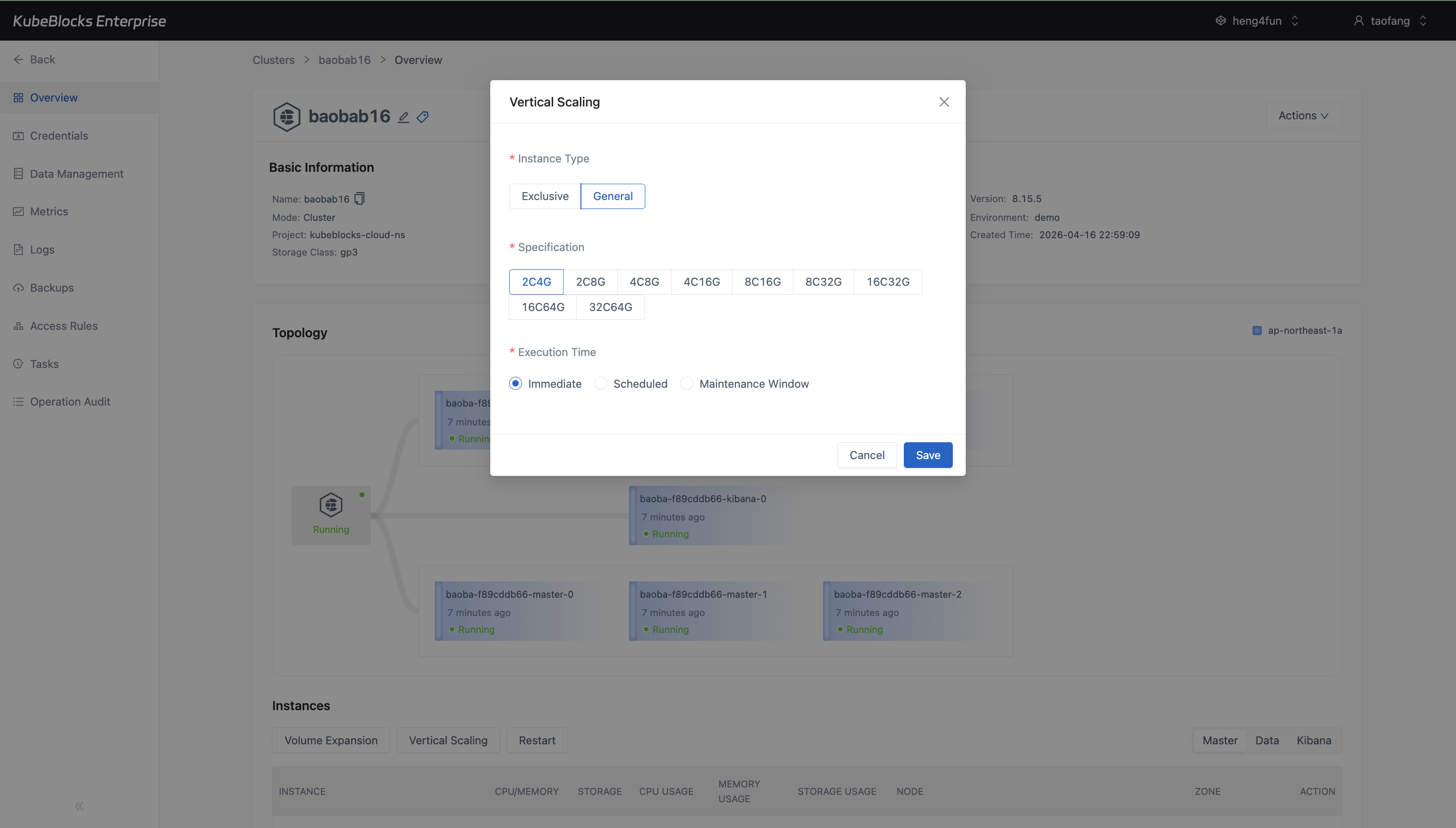Open Credentials icon in sidebar
Viewport: 1456px width, 828px height.
coord(18,136)
